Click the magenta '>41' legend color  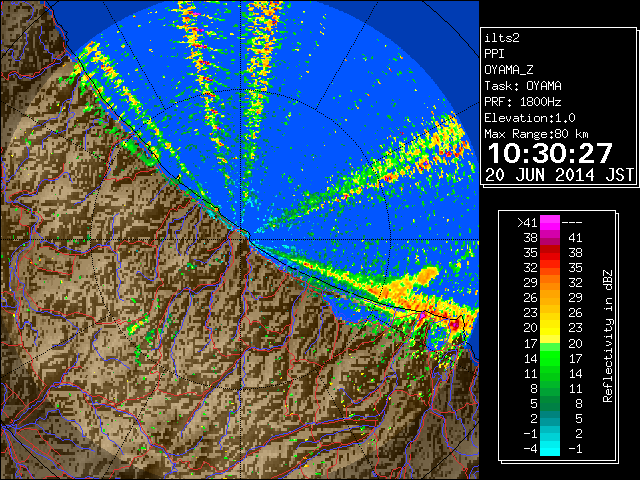click(x=550, y=222)
